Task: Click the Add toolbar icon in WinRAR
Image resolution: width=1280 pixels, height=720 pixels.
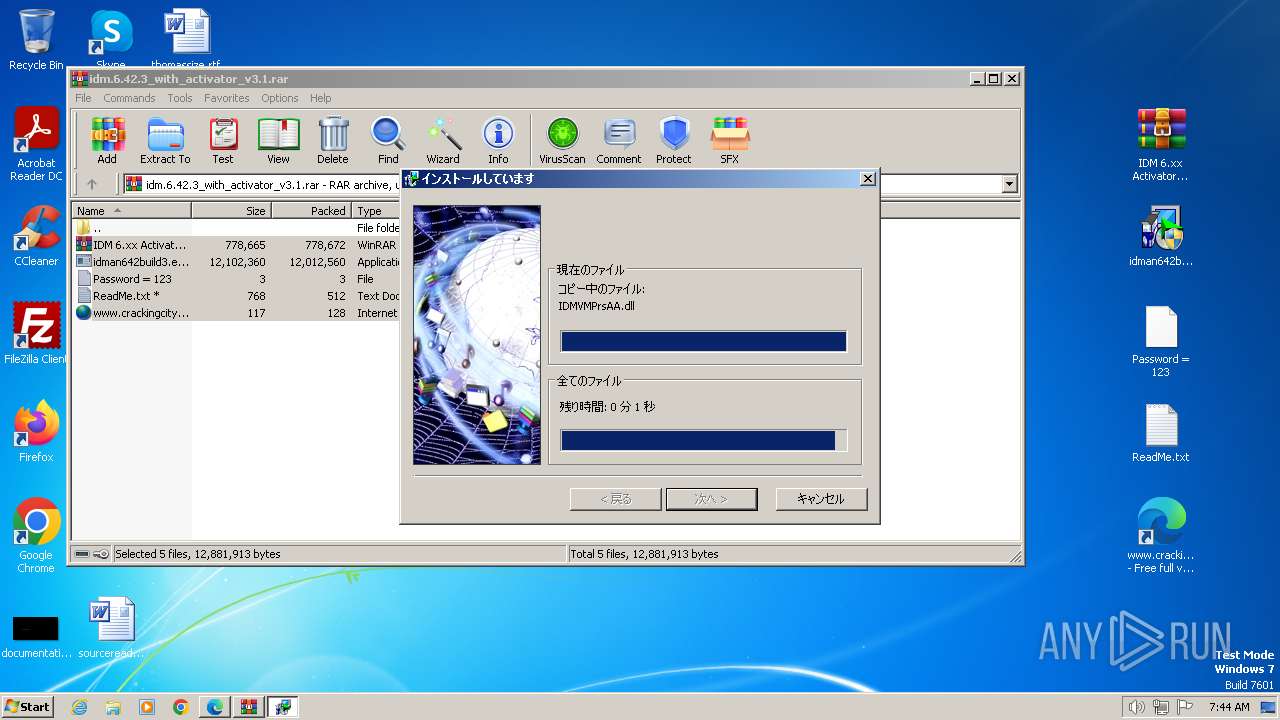Action: pyautogui.click(x=107, y=140)
